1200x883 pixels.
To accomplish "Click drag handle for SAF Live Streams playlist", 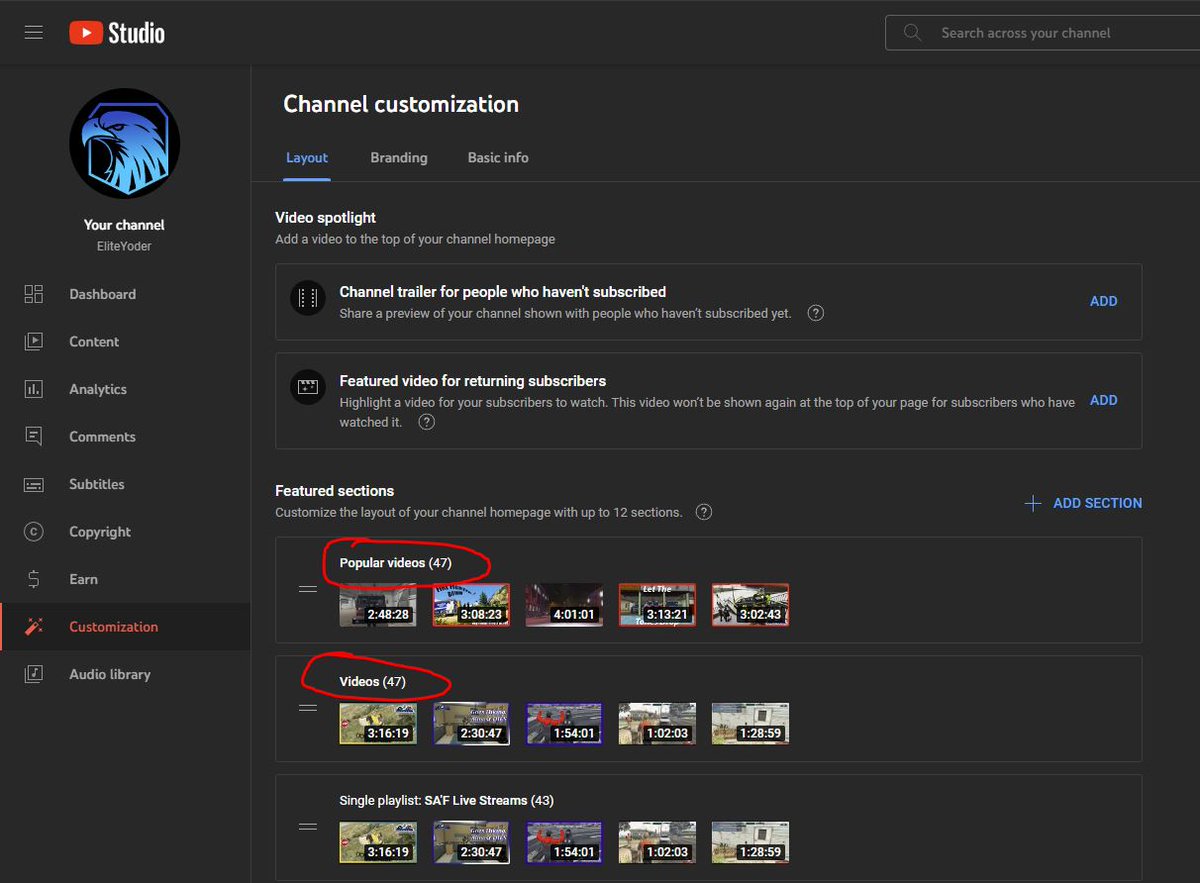I will coord(308,827).
